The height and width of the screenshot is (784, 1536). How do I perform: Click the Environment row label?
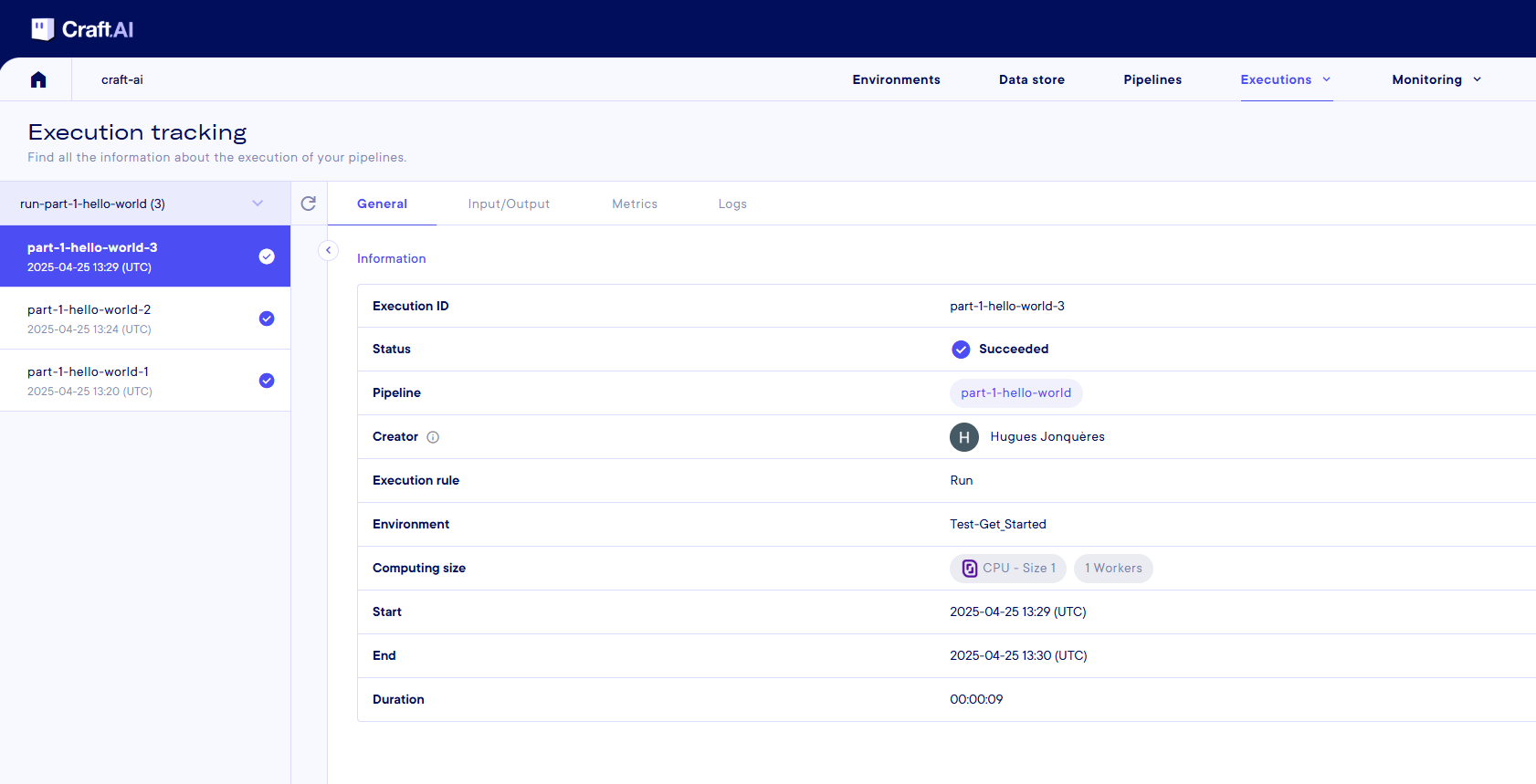(411, 525)
